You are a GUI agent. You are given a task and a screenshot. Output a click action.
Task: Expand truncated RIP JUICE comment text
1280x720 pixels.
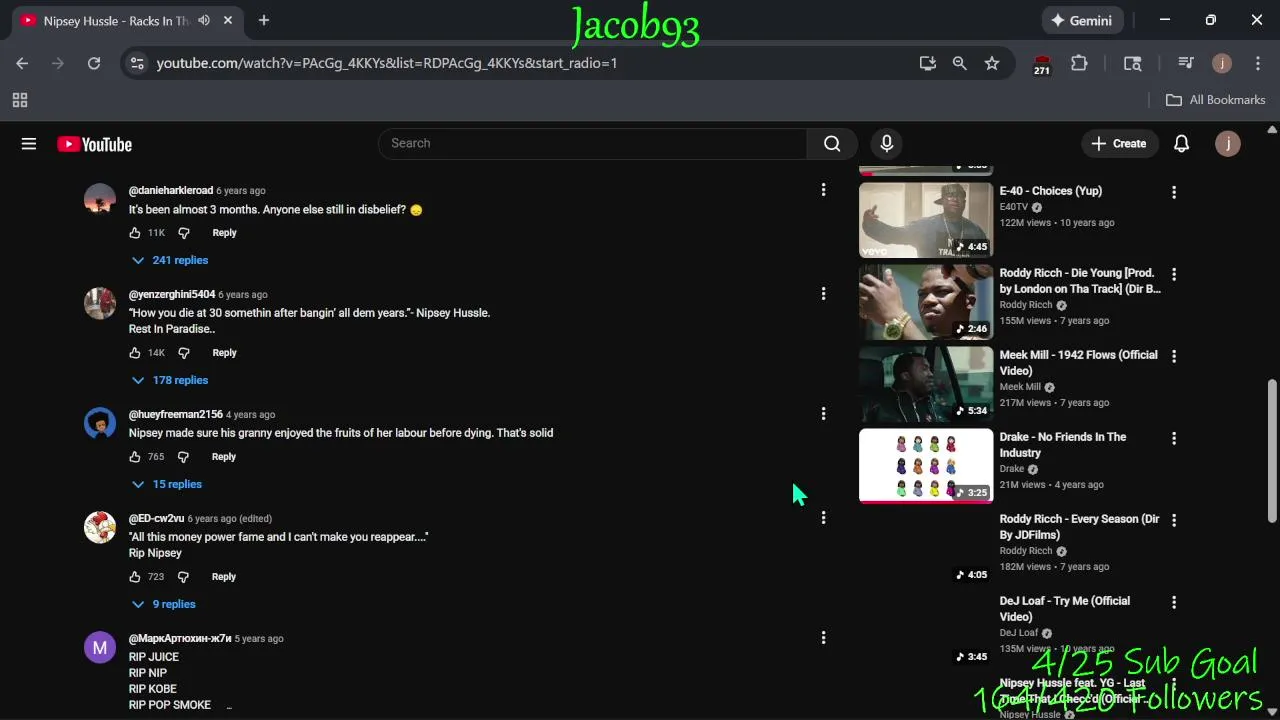tap(229, 706)
